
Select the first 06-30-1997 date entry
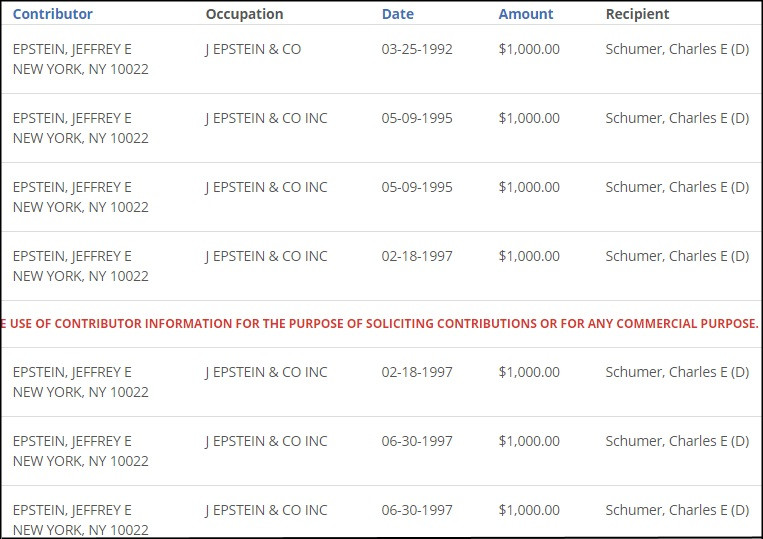(417, 441)
